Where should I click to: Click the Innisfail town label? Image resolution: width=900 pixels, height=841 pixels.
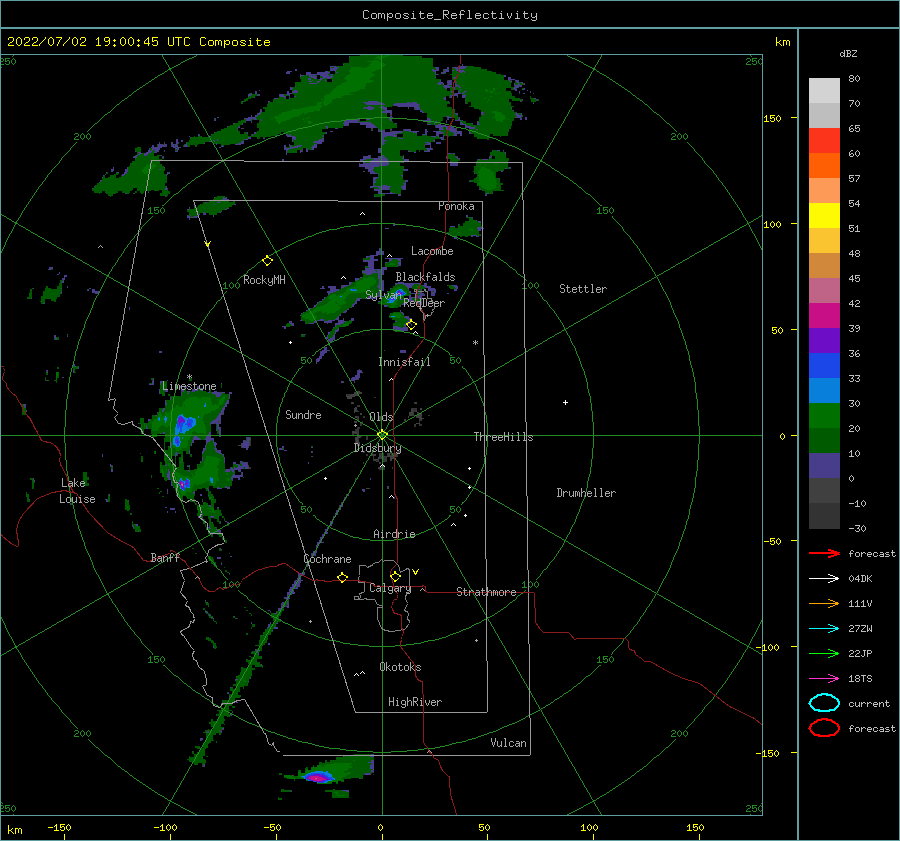click(404, 362)
